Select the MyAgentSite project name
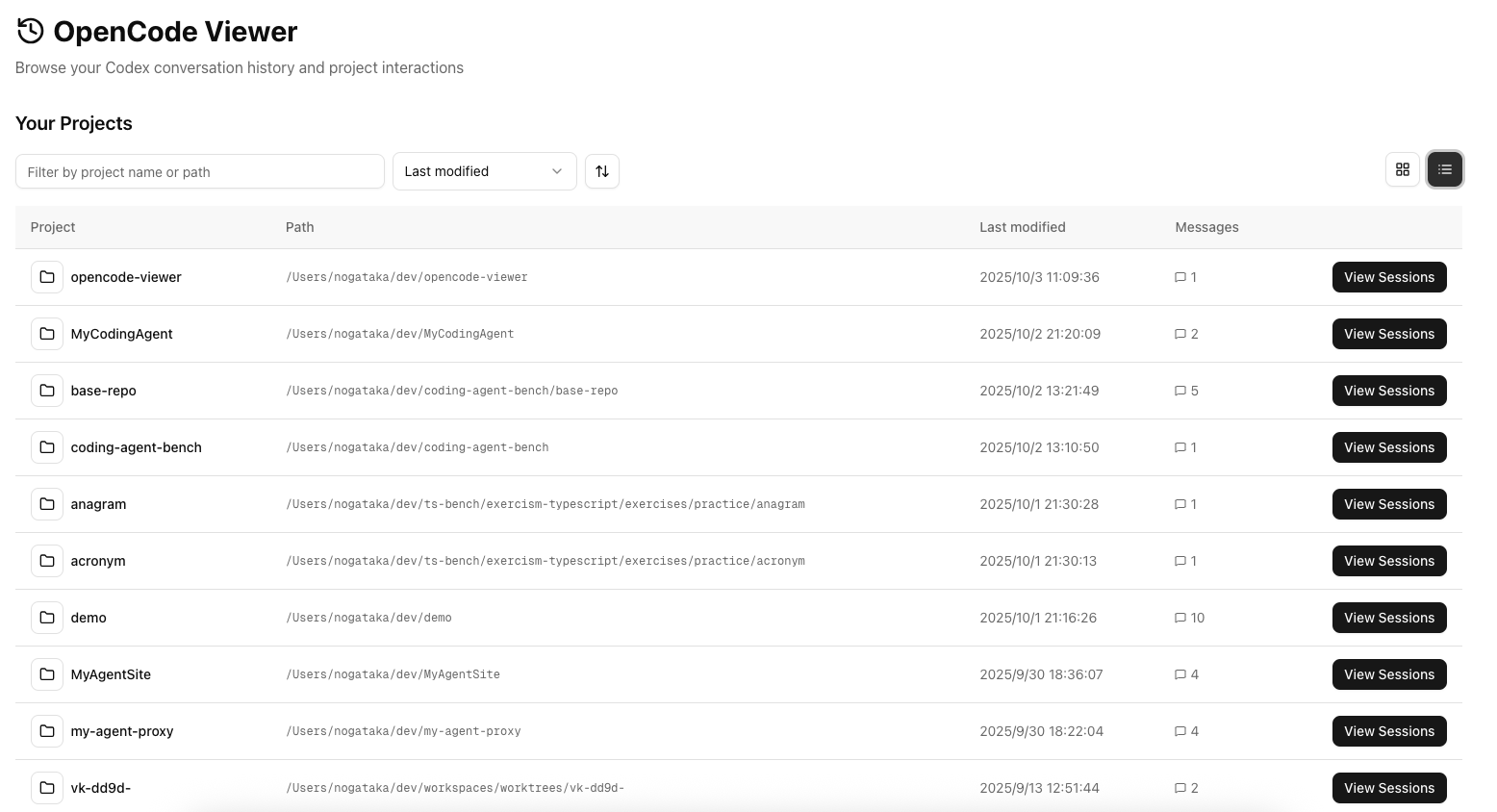 111,674
